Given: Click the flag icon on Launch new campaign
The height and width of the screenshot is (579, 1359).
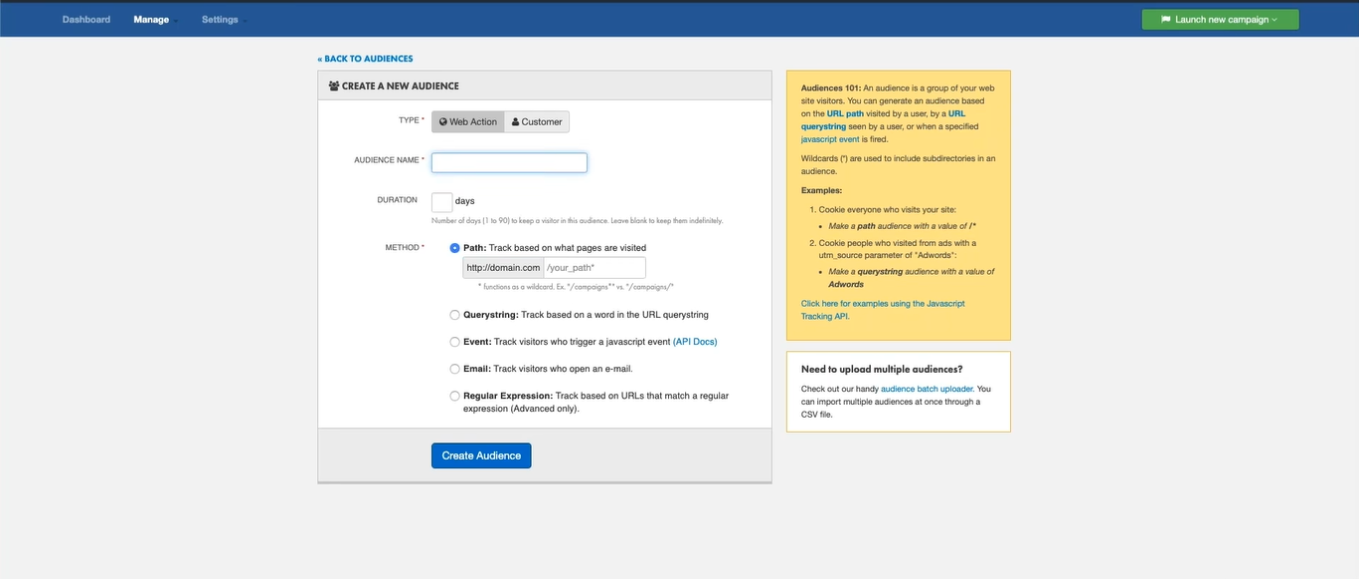Looking at the screenshot, I should click(1166, 20).
